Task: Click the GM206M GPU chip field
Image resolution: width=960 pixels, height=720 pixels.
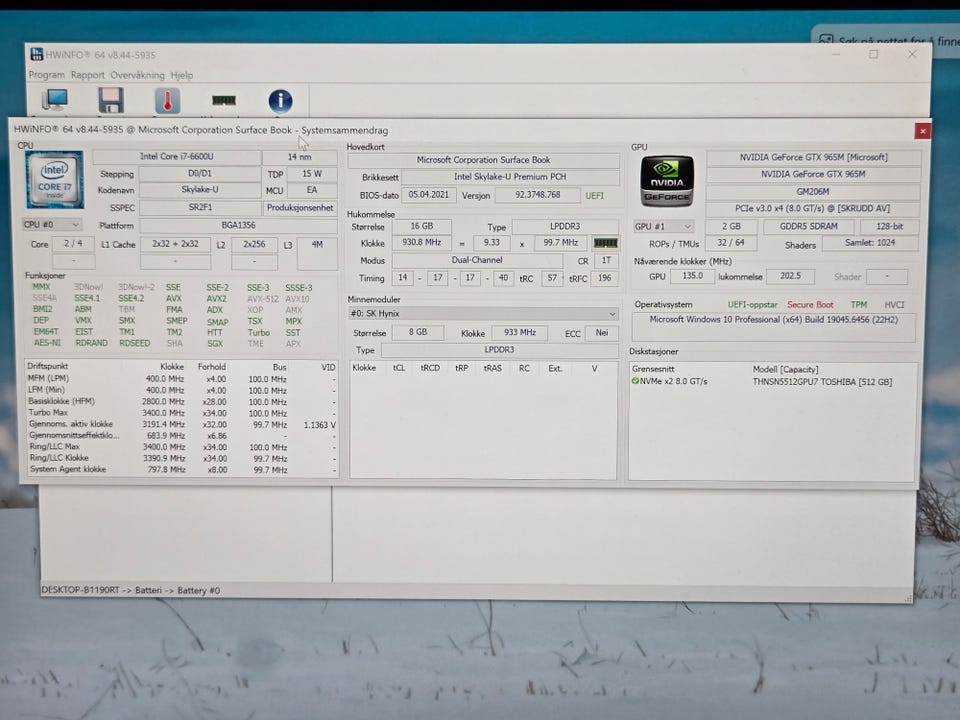Action: coord(813,192)
